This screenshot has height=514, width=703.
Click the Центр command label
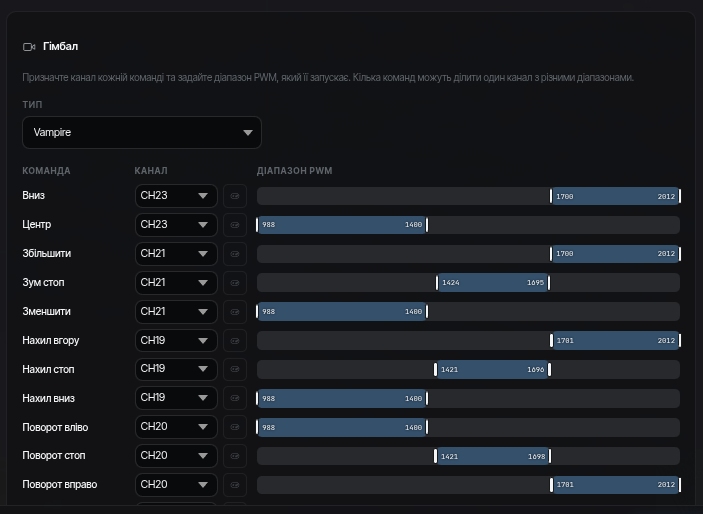point(37,225)
